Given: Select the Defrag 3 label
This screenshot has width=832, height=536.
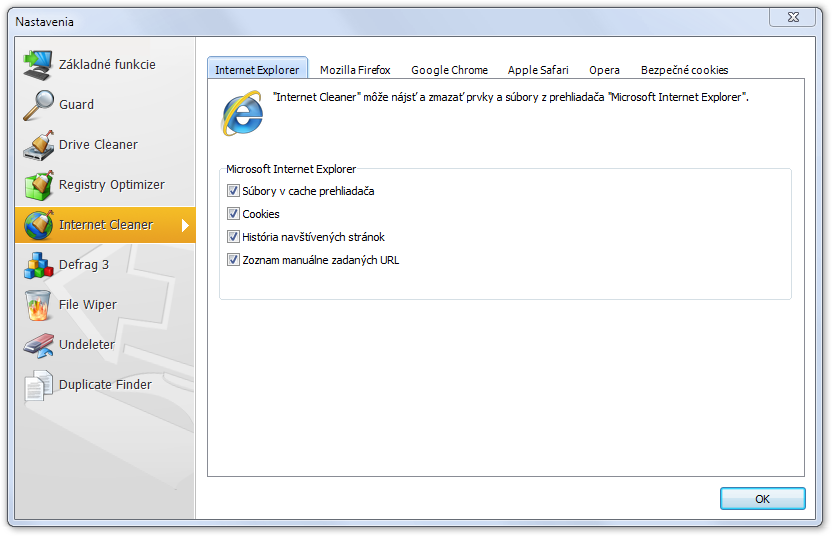Looking at the screenshot, I should click(84, 265).
